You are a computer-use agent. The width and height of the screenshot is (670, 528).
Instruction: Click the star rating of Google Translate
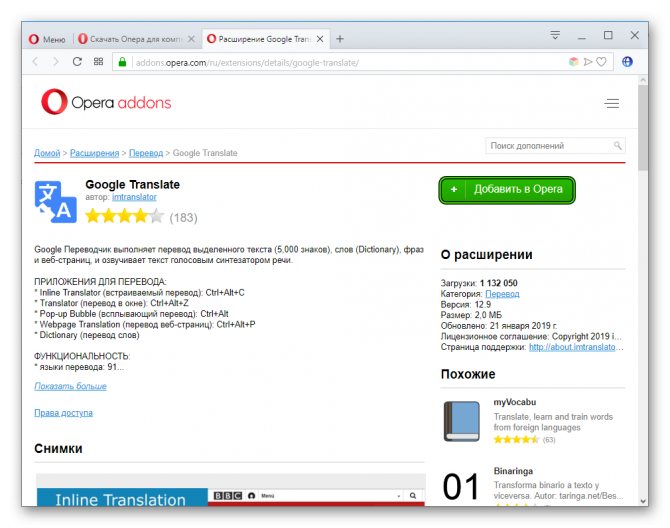[x=124, y=216]
